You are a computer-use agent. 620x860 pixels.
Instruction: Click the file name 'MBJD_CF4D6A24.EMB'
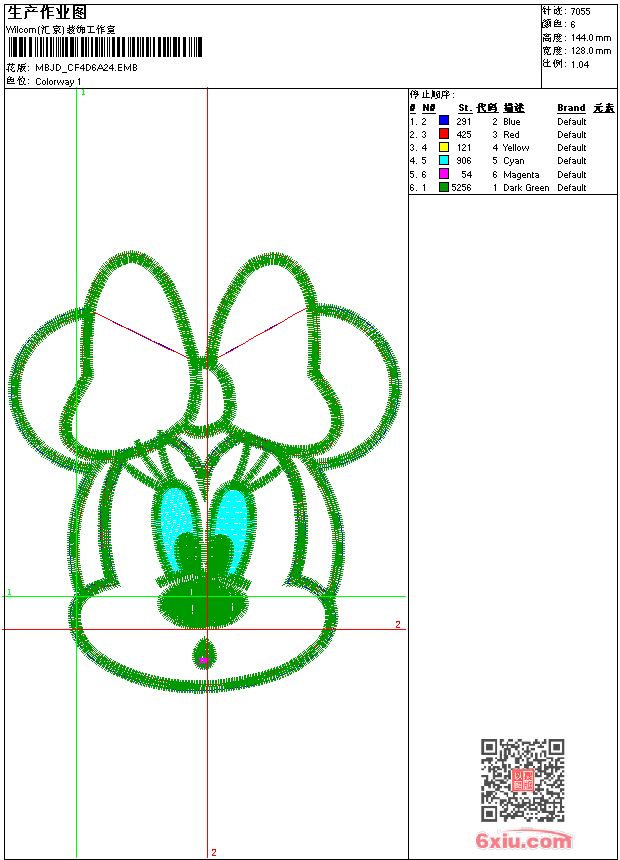86,68
